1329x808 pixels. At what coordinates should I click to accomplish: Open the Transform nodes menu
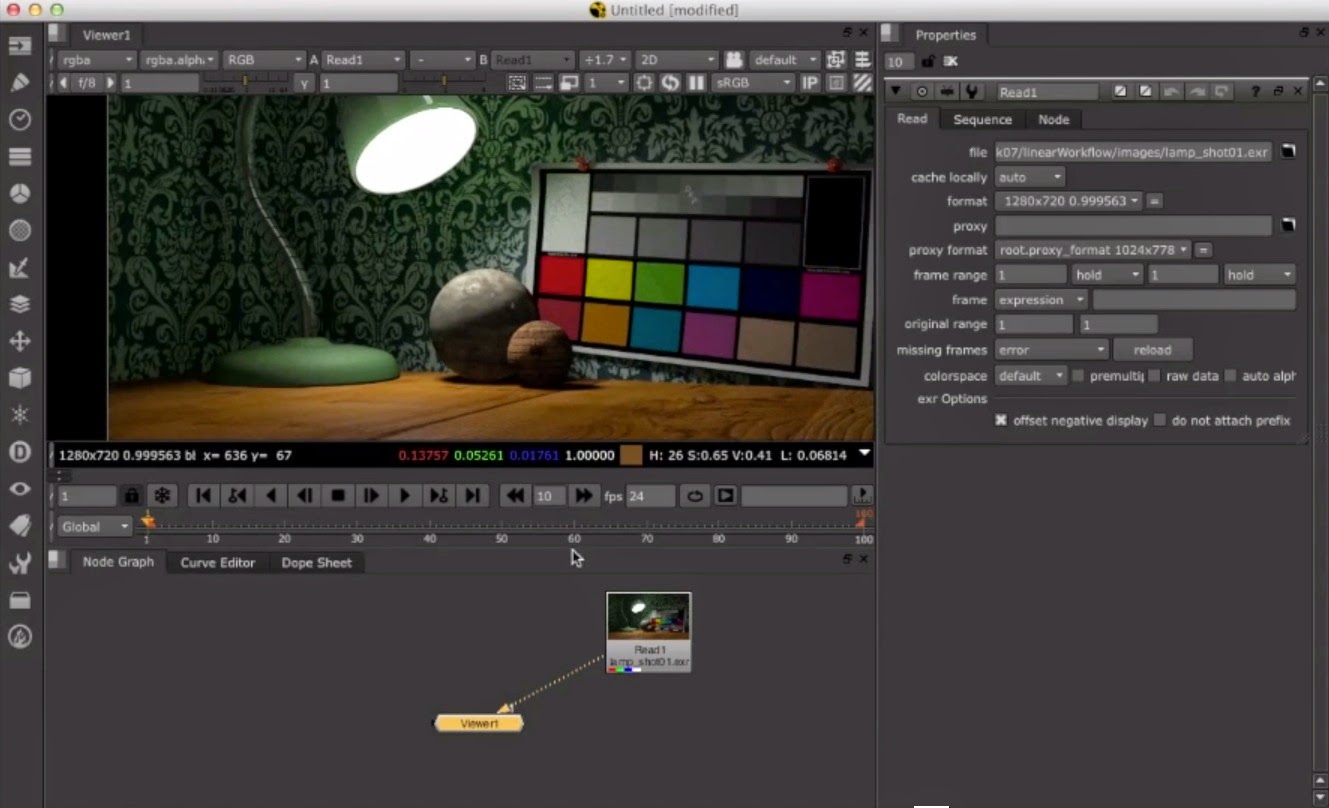point(20,341)
